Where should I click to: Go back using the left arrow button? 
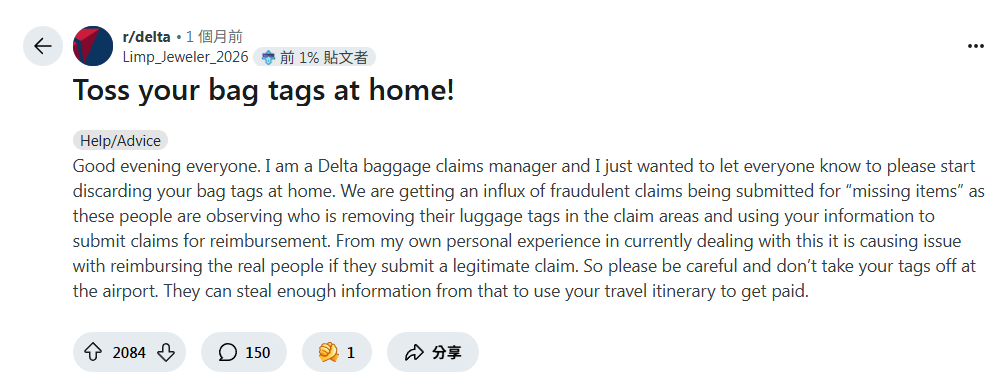coord(43,46)
